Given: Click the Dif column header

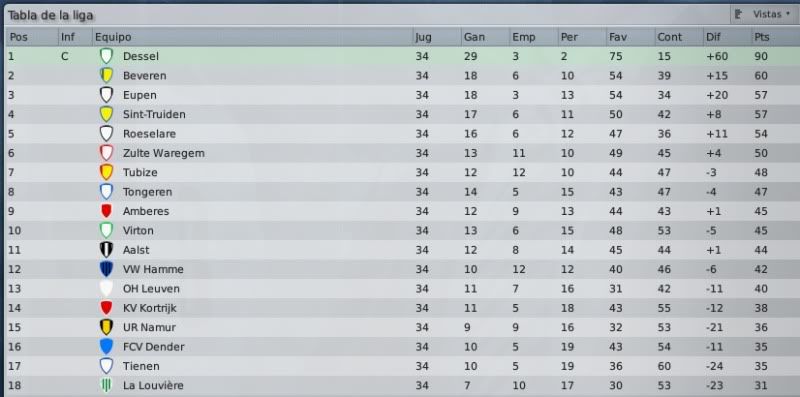Looking at the screenshot, I should [727, 37].
